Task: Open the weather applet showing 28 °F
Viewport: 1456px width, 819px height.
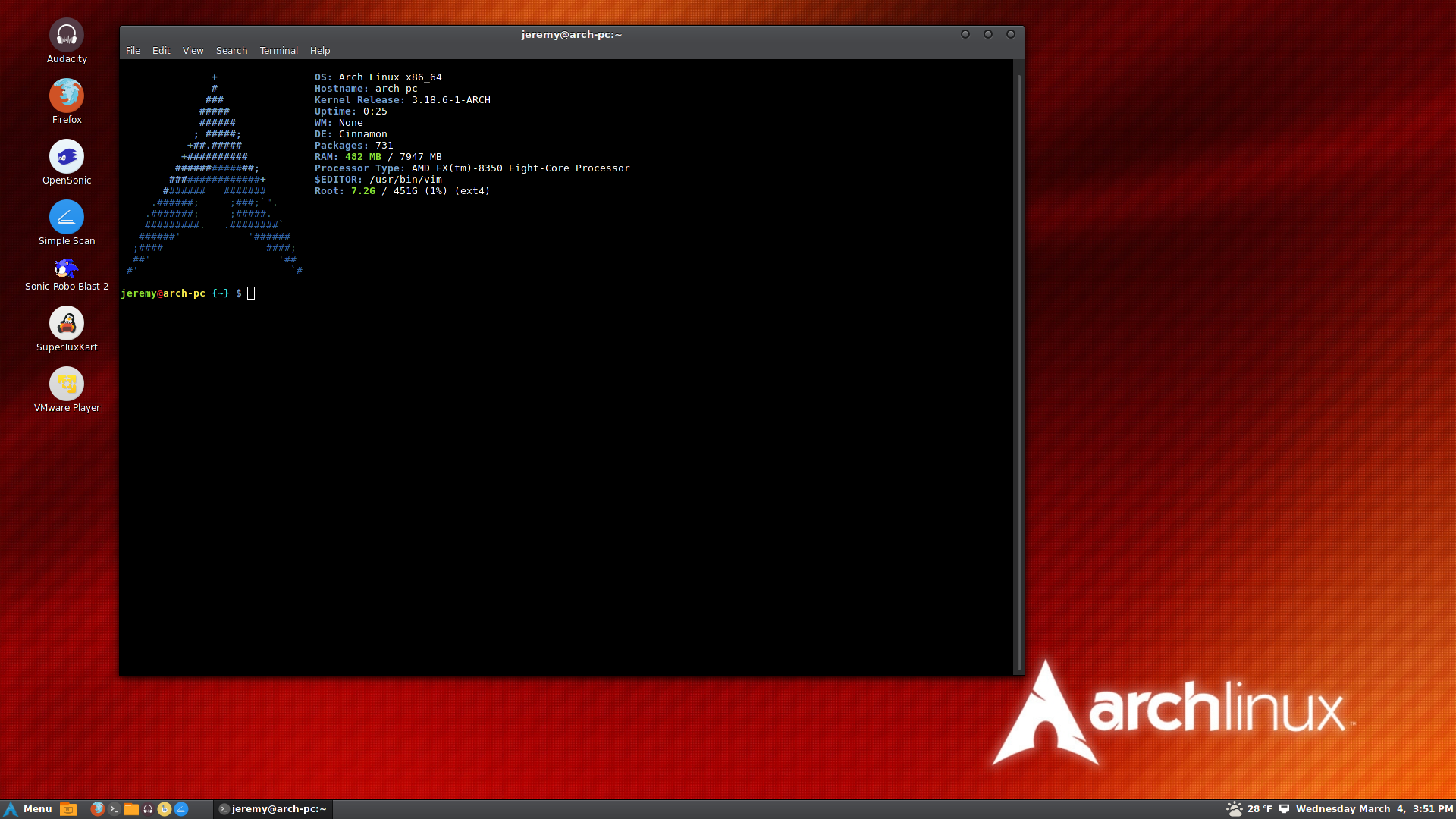Action: (1249, 809)
